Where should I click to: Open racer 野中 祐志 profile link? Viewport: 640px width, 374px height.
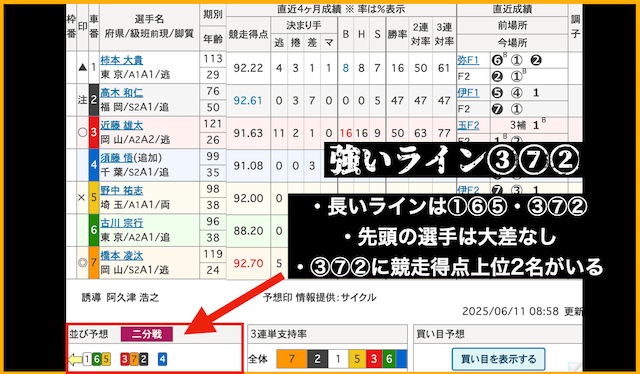tap(122, 191)
